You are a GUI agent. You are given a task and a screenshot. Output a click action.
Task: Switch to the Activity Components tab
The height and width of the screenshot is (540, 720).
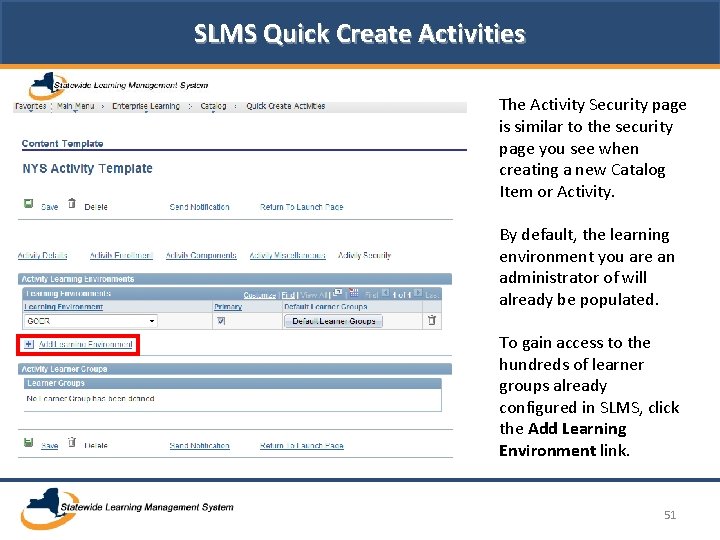tap(201, 255)
